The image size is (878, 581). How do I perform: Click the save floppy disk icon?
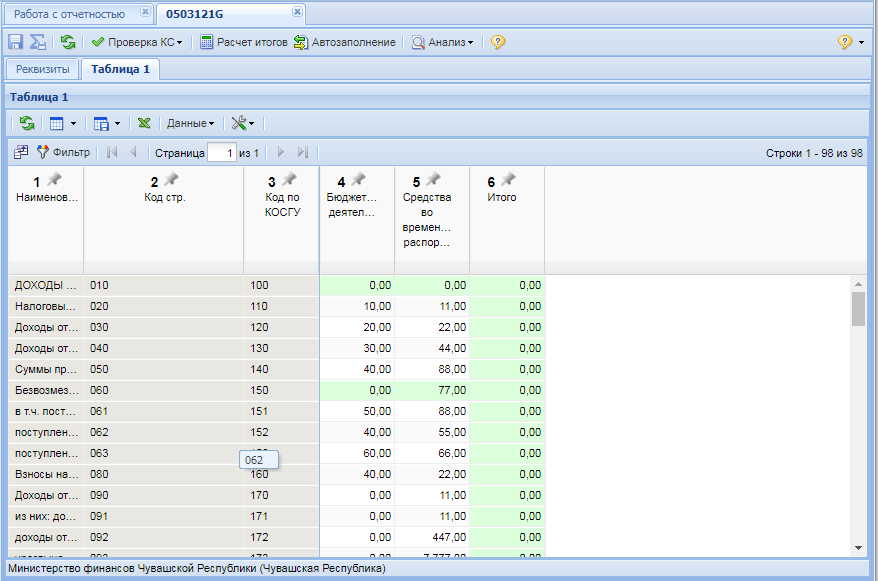point(15,42)
